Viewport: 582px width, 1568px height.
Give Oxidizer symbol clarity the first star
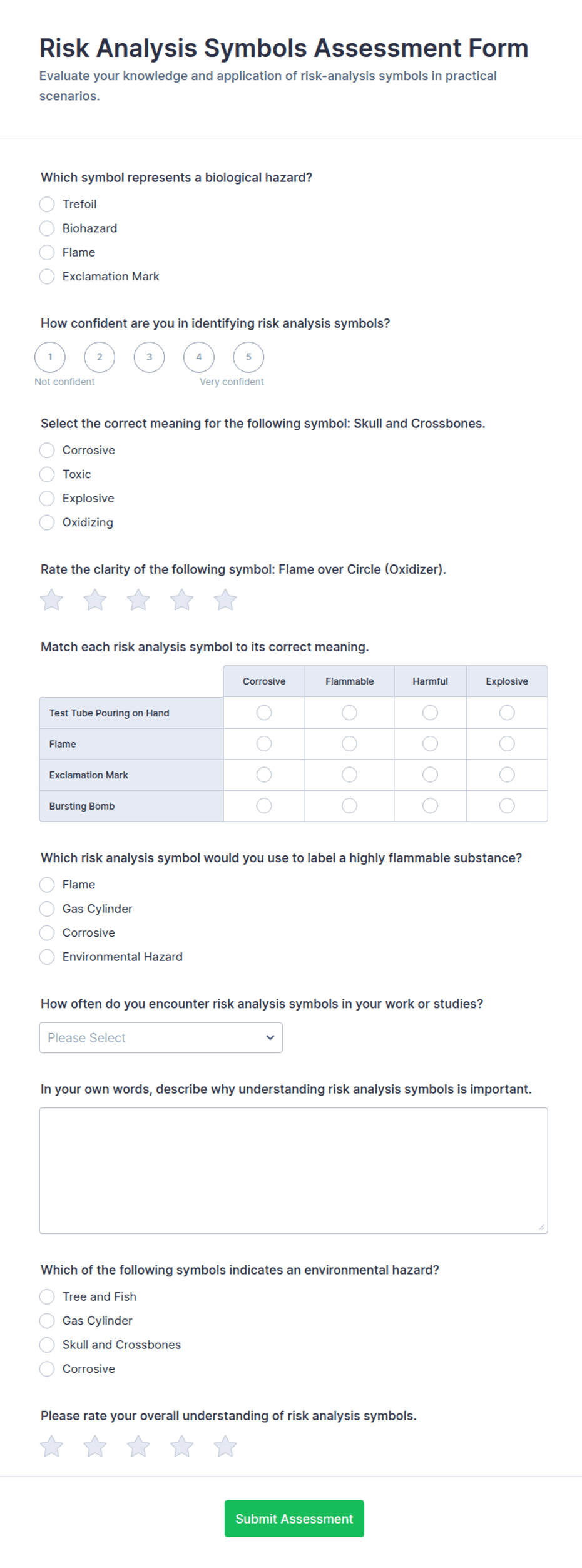(x=51, y=599)
